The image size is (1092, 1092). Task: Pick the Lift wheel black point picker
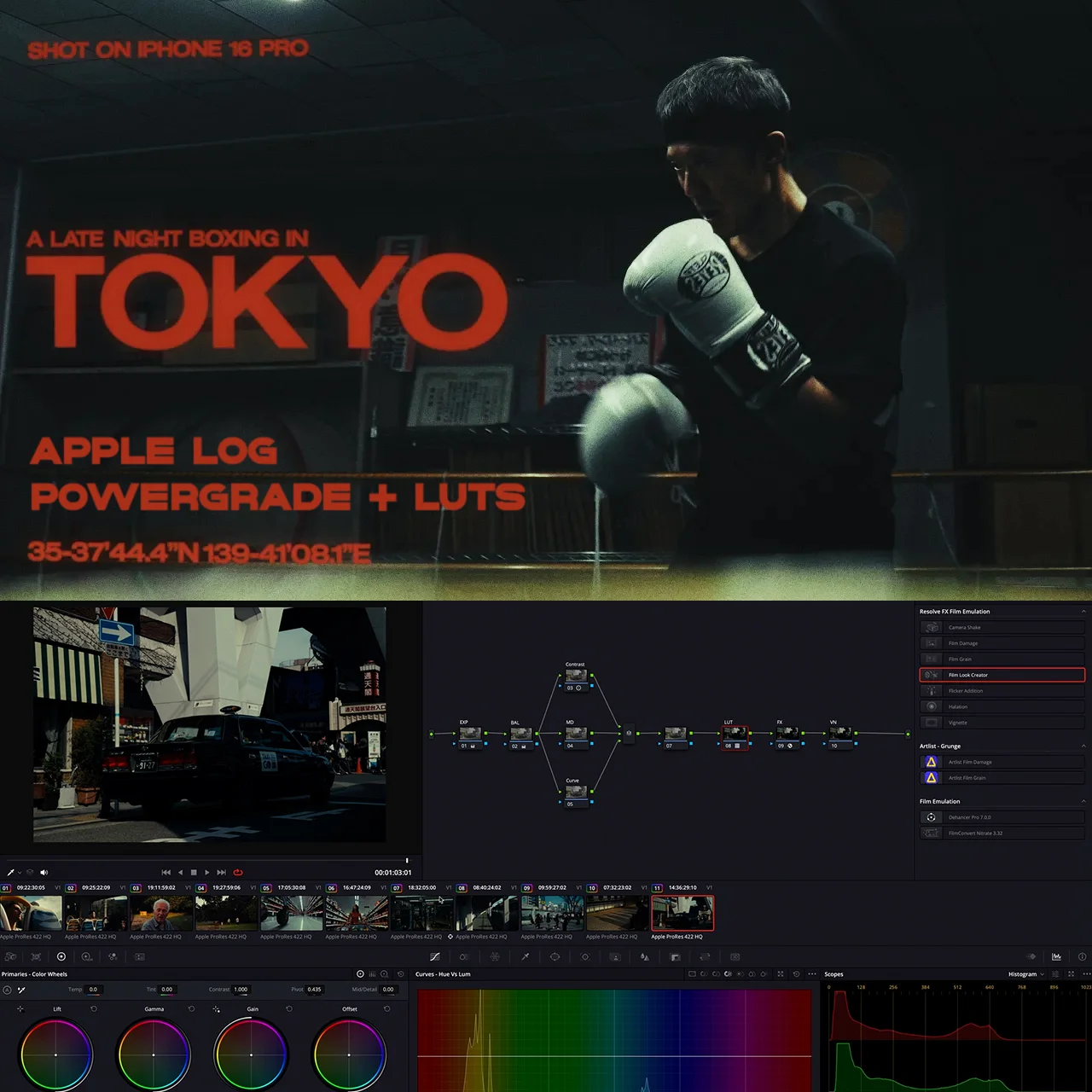click(20, 1008)
